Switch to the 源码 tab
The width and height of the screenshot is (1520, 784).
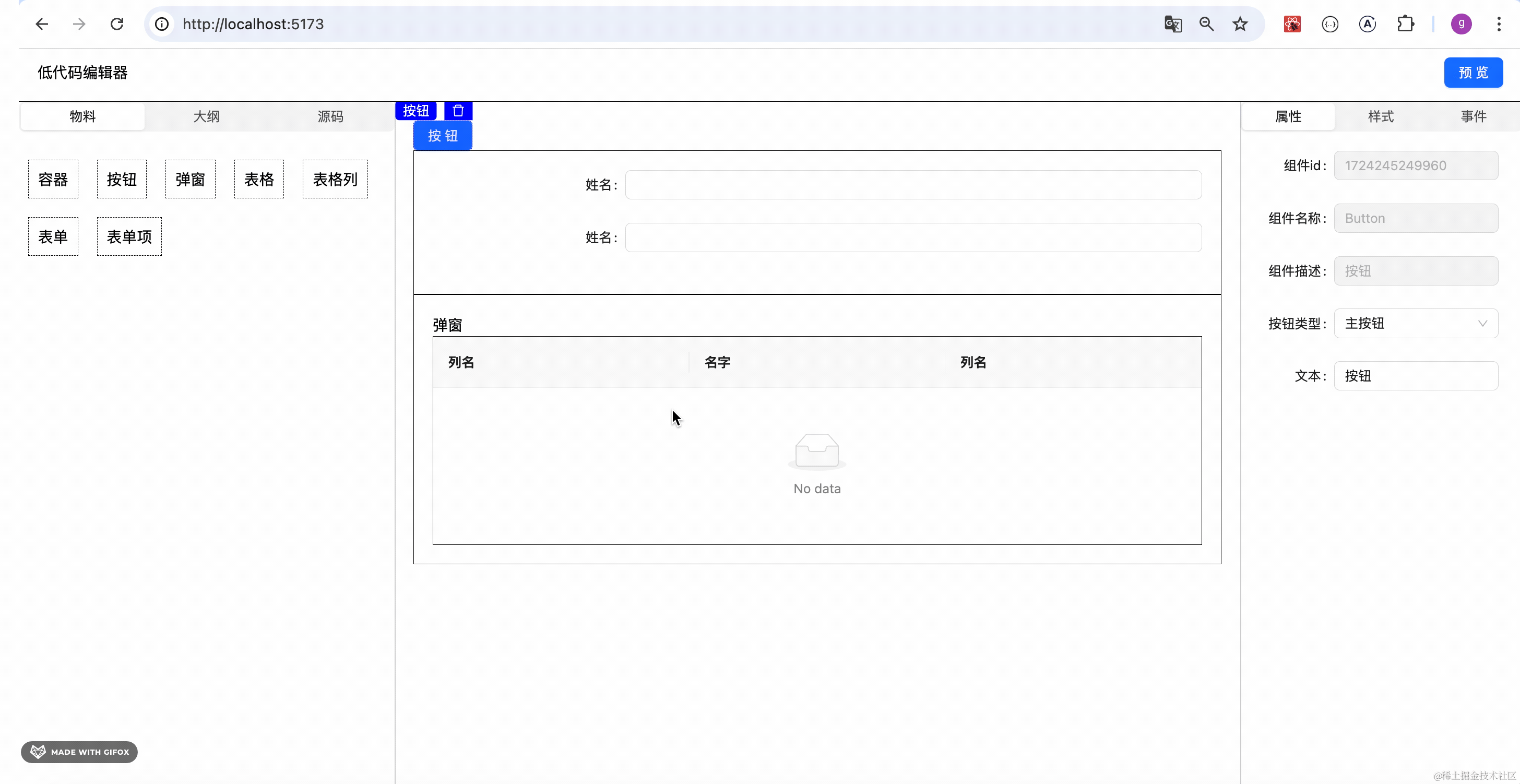(330, 116)
